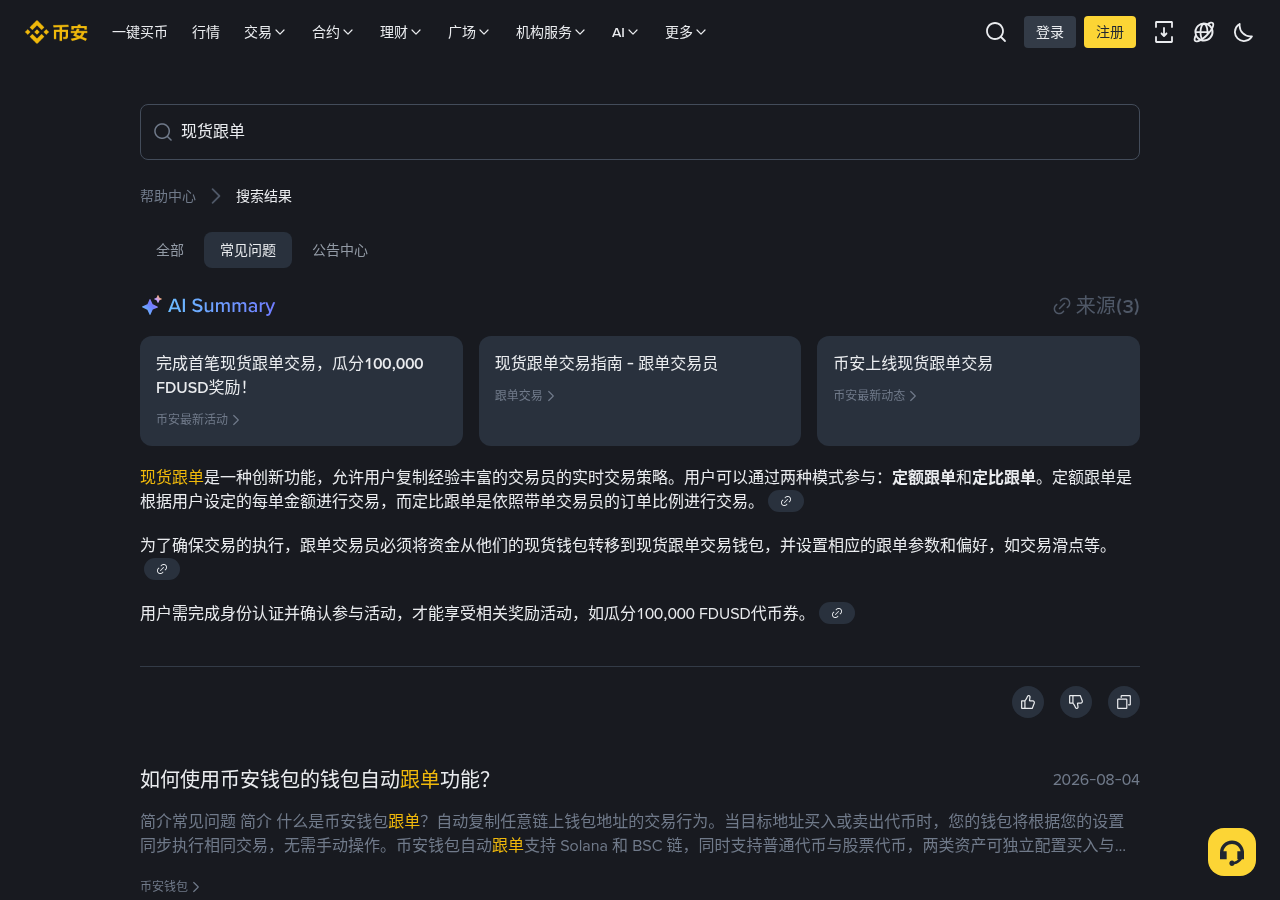Open source link after FDUSD代币券 sentence
Viewport: 1280px width, 900px height.
coord(837,613)
